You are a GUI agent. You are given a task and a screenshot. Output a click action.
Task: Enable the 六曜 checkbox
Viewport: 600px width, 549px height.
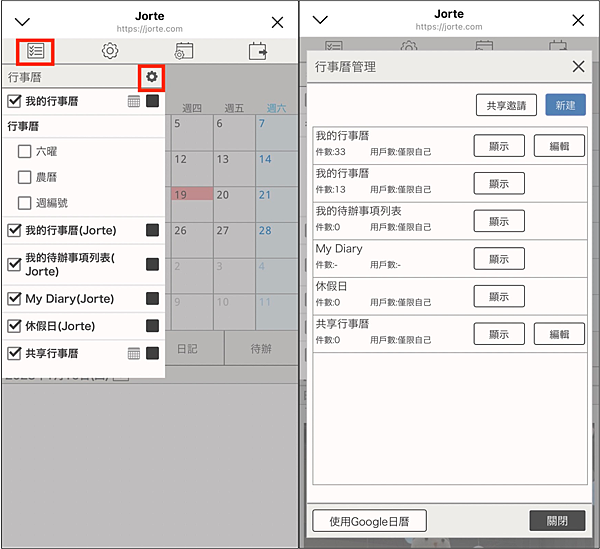click(24, 151)
